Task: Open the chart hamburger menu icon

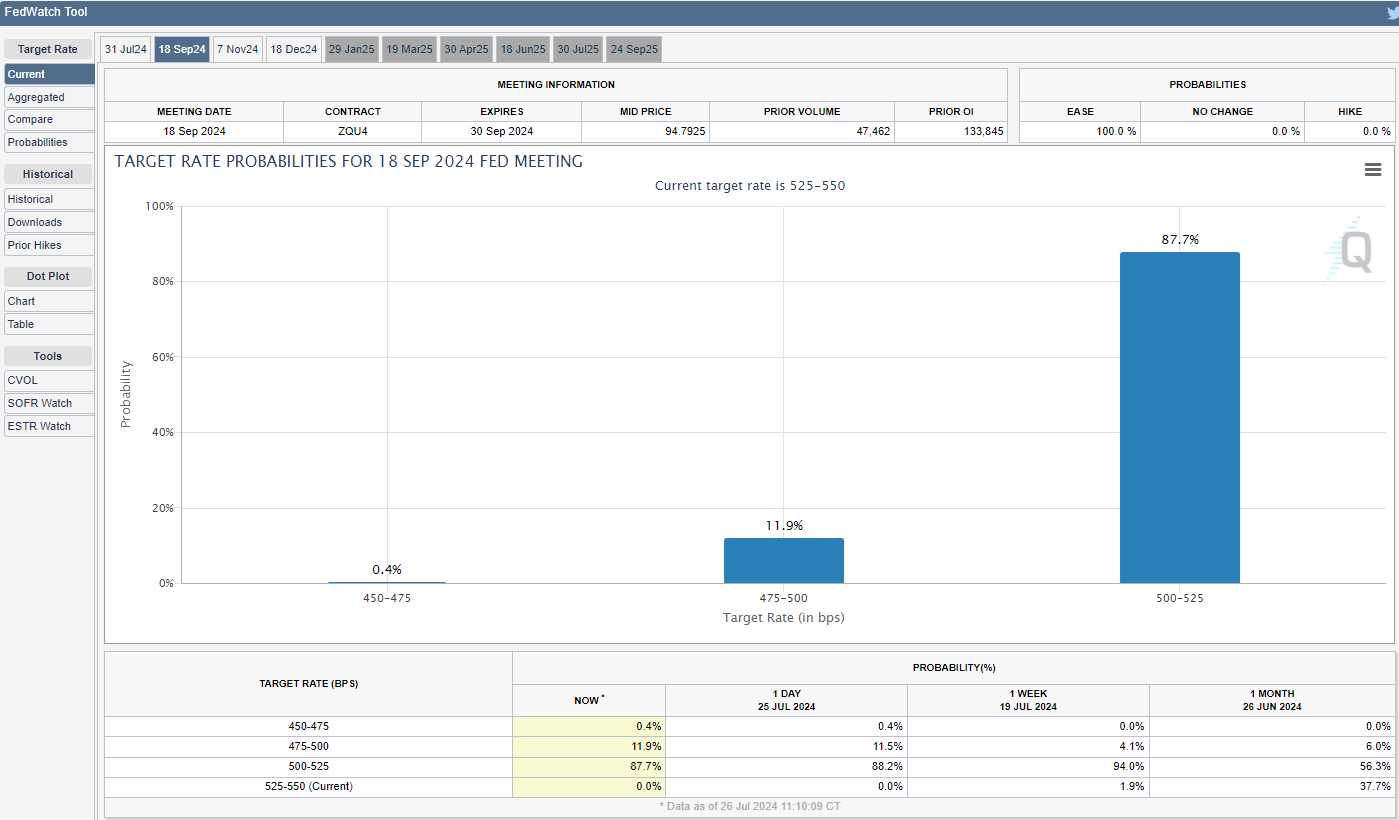Action: [x=1372, y=170]
